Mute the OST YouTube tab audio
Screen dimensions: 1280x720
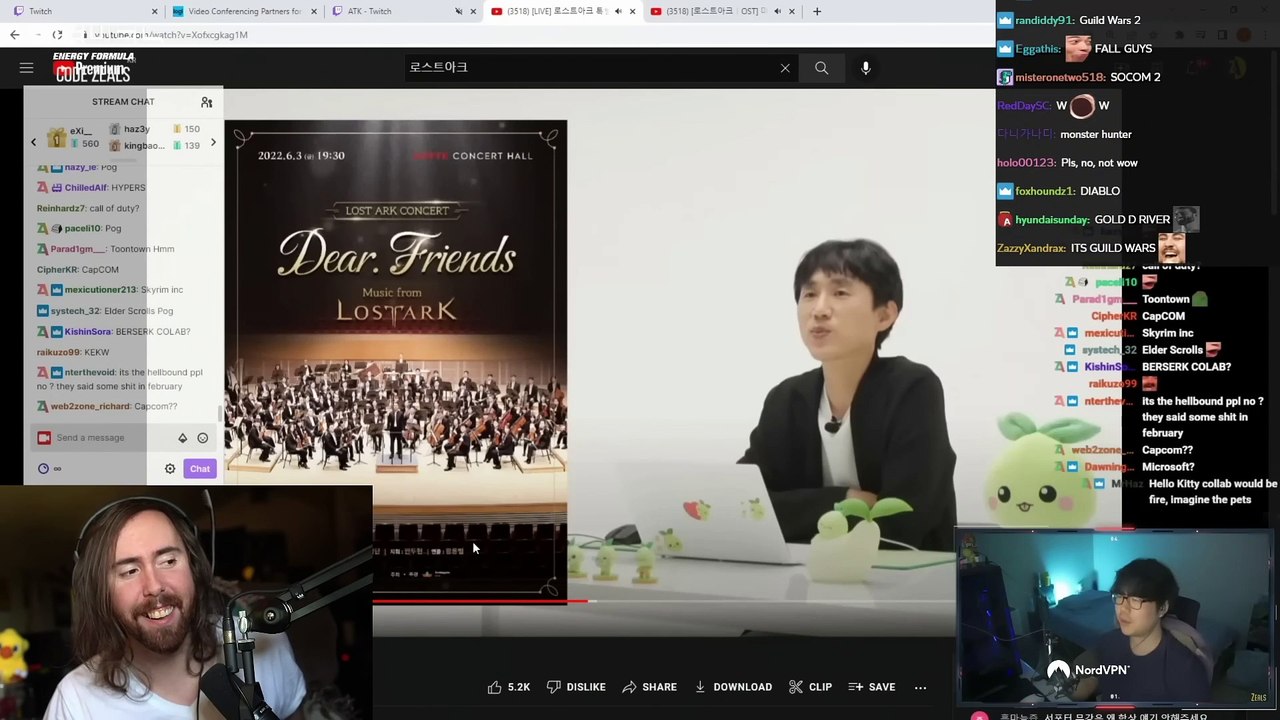pos(777,11)
